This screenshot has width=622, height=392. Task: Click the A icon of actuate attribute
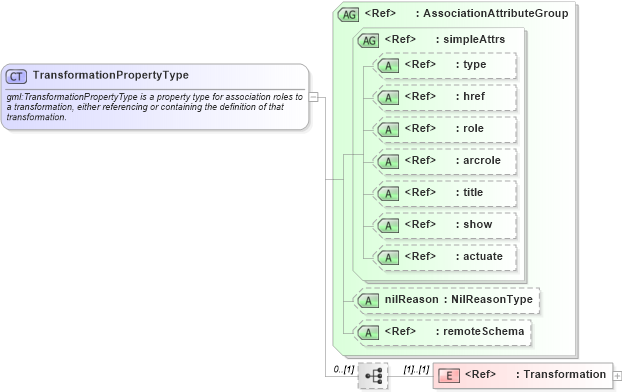388,258
